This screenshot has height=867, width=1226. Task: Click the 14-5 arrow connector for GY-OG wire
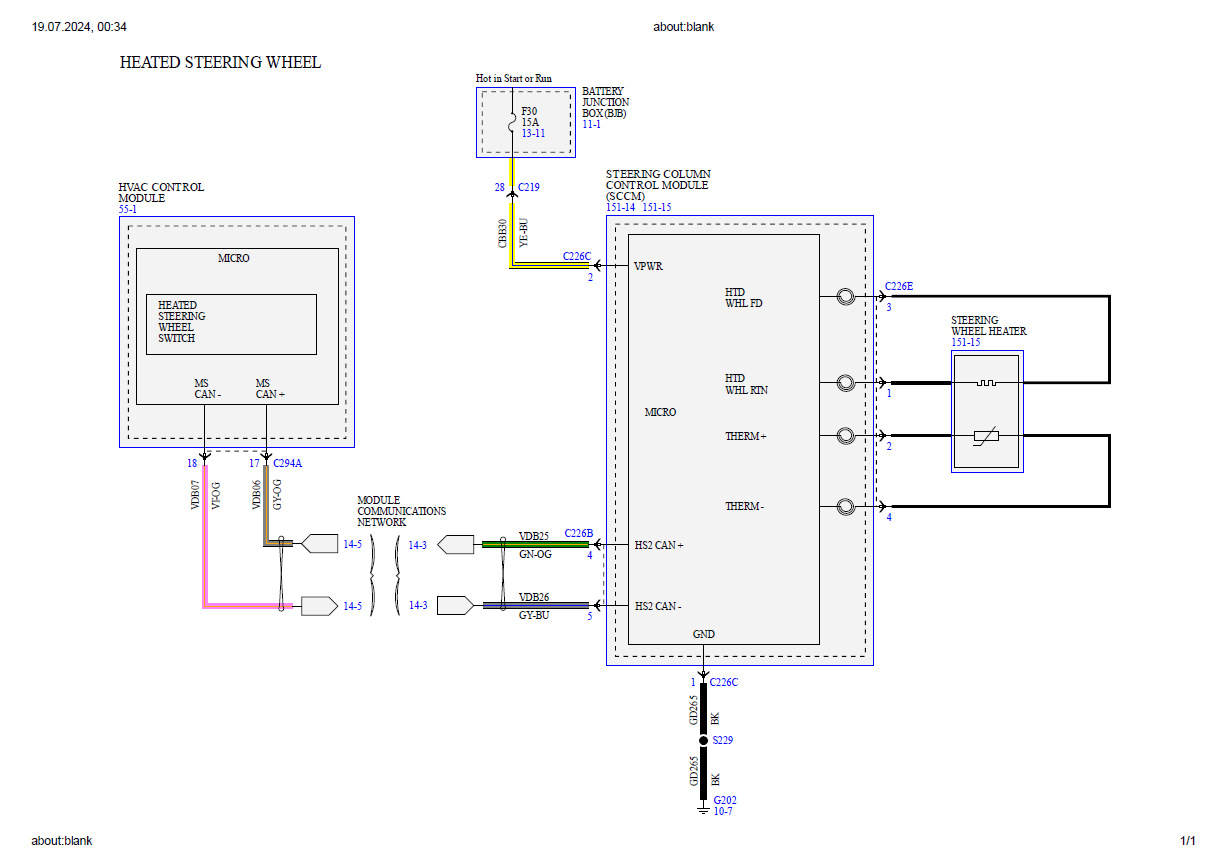pyautogui.click(x=320, y=544)
